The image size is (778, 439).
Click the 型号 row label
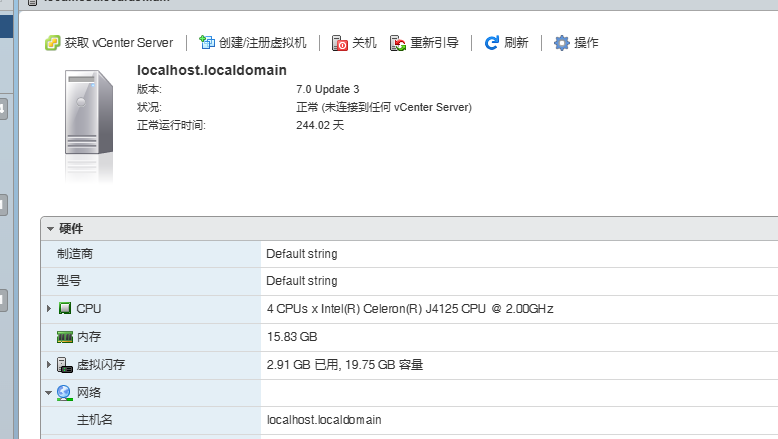click(68, 281)
